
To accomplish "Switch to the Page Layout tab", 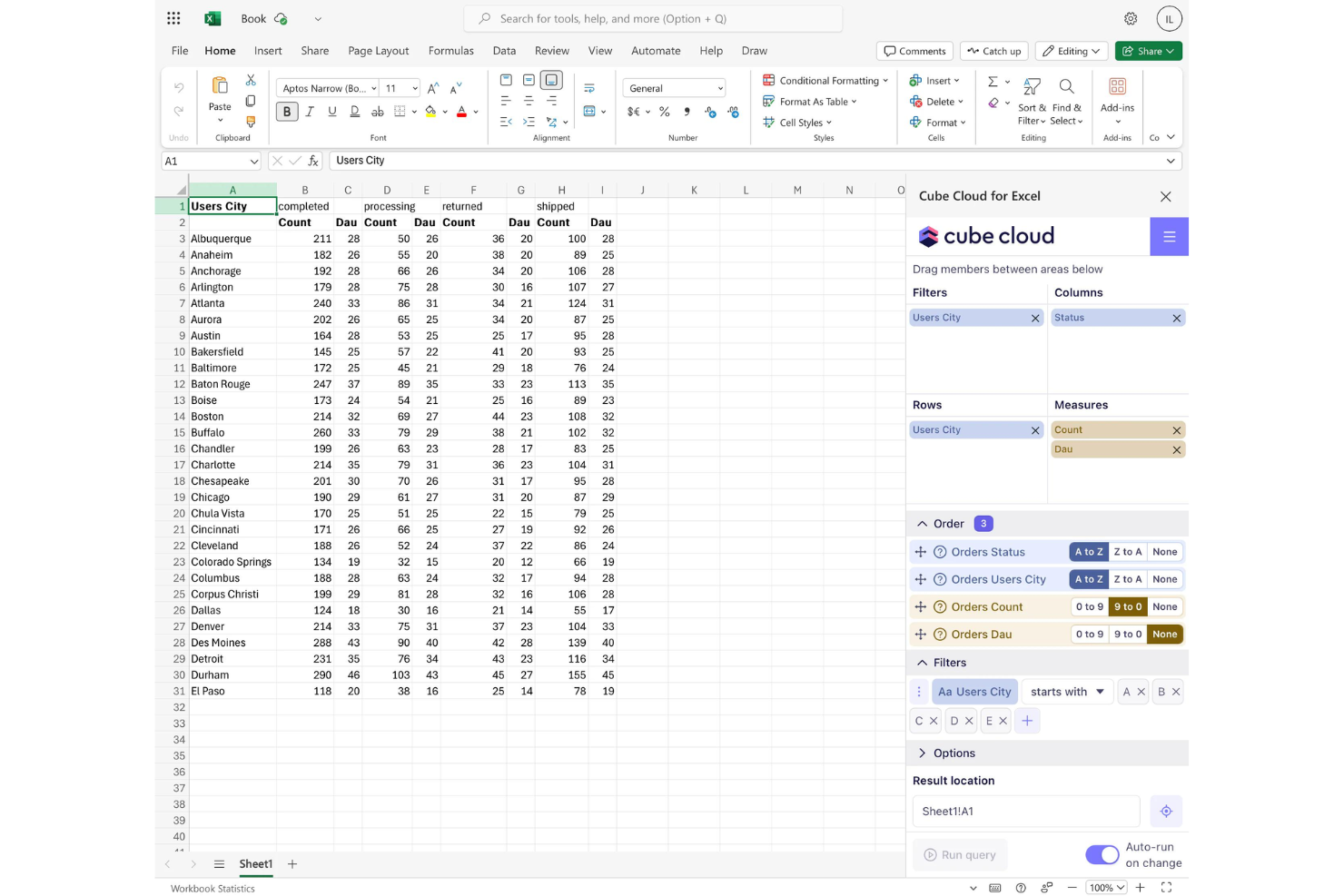I will 379,51.
